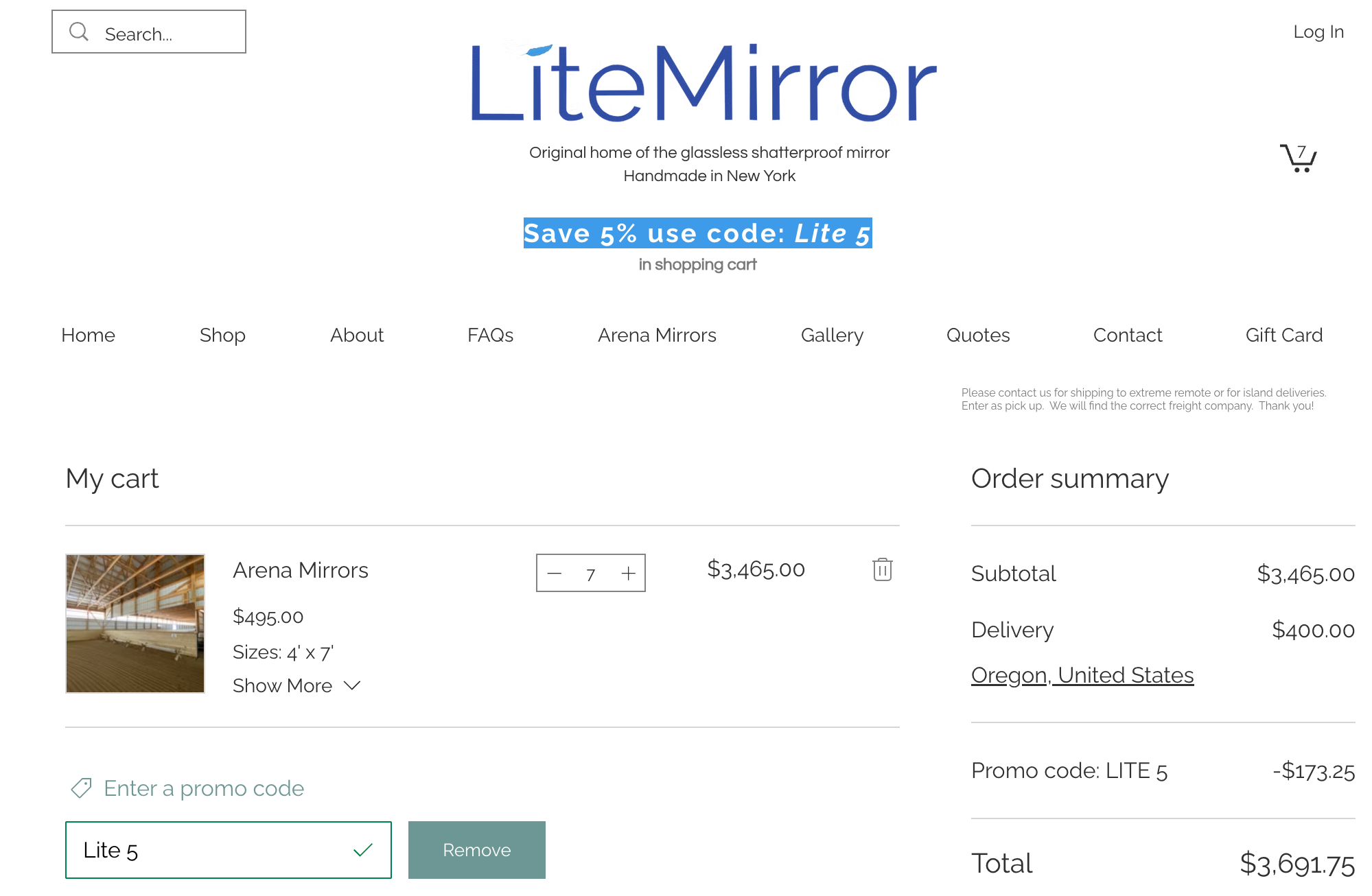Decrease quantity with minus button

(555, 574)
